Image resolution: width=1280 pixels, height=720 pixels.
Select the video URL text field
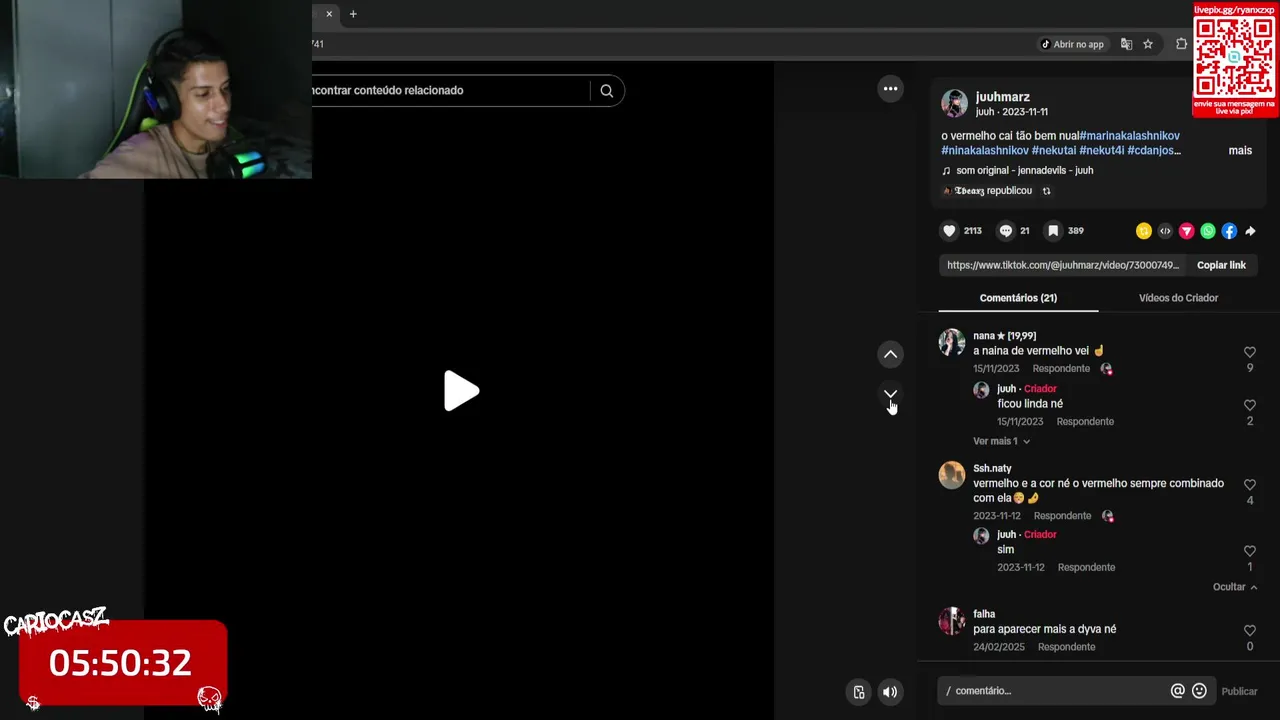(1063, 265)
